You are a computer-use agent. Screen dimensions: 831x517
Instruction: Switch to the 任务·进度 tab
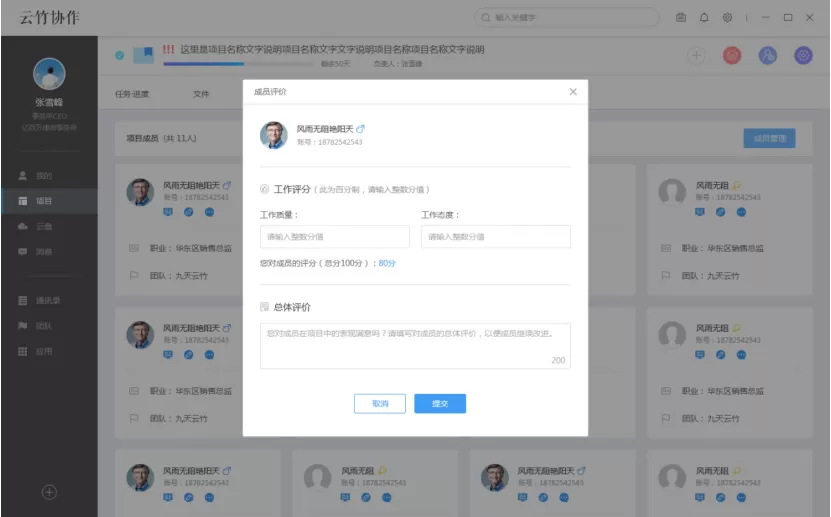tap(132, 94)
